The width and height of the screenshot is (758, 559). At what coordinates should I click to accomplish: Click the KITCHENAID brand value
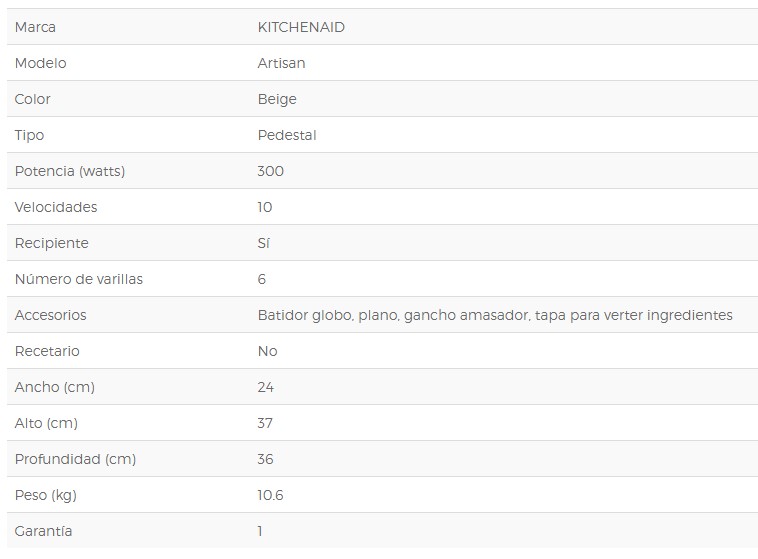coord(301,27)
